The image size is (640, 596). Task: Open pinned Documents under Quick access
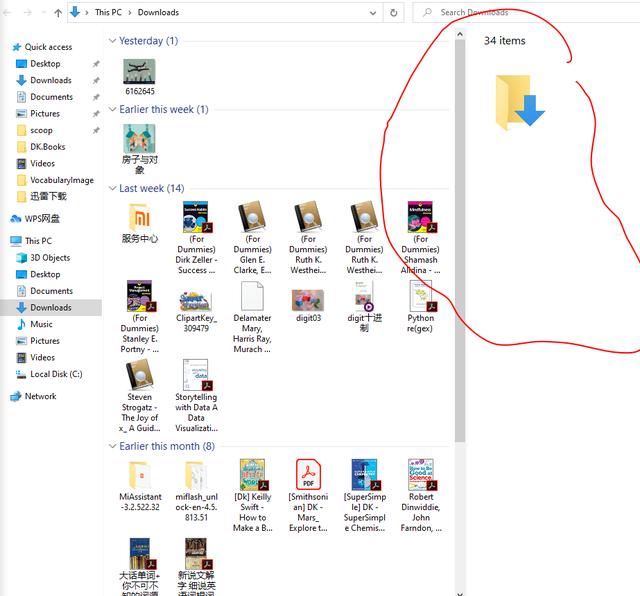point(51,97)
